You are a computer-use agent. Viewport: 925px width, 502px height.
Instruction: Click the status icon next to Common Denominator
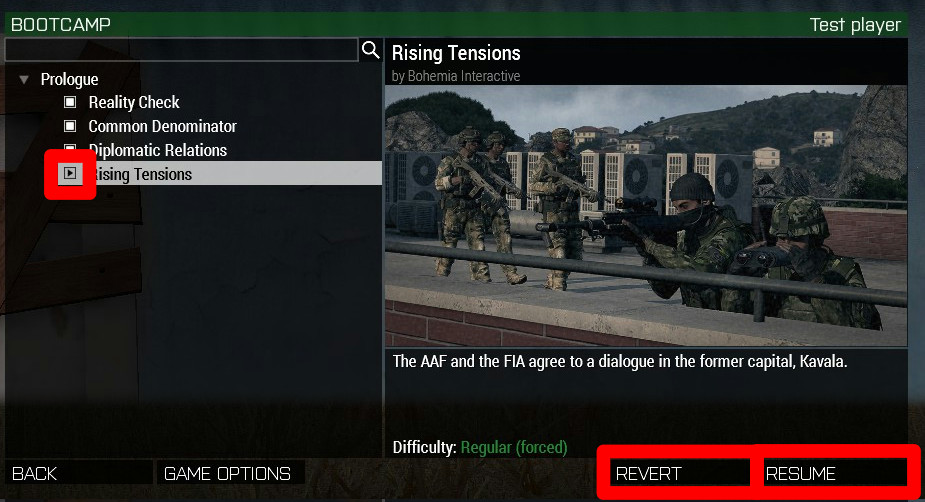click(x=70, y=126)
